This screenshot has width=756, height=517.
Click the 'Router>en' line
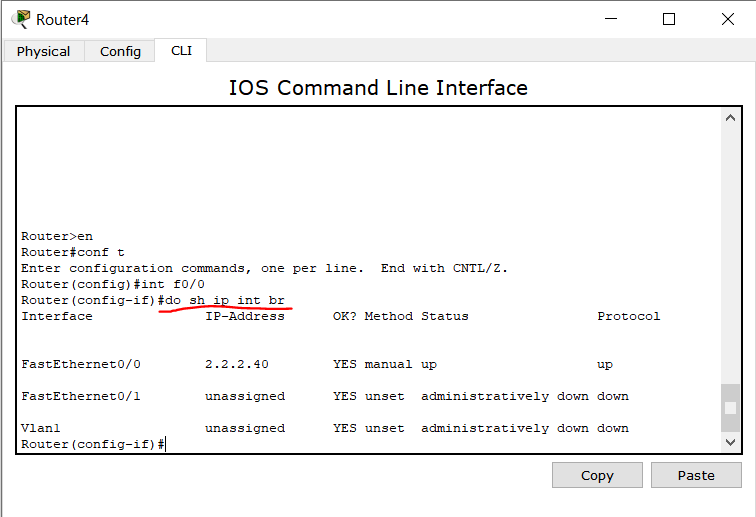(x=57, y=236)
